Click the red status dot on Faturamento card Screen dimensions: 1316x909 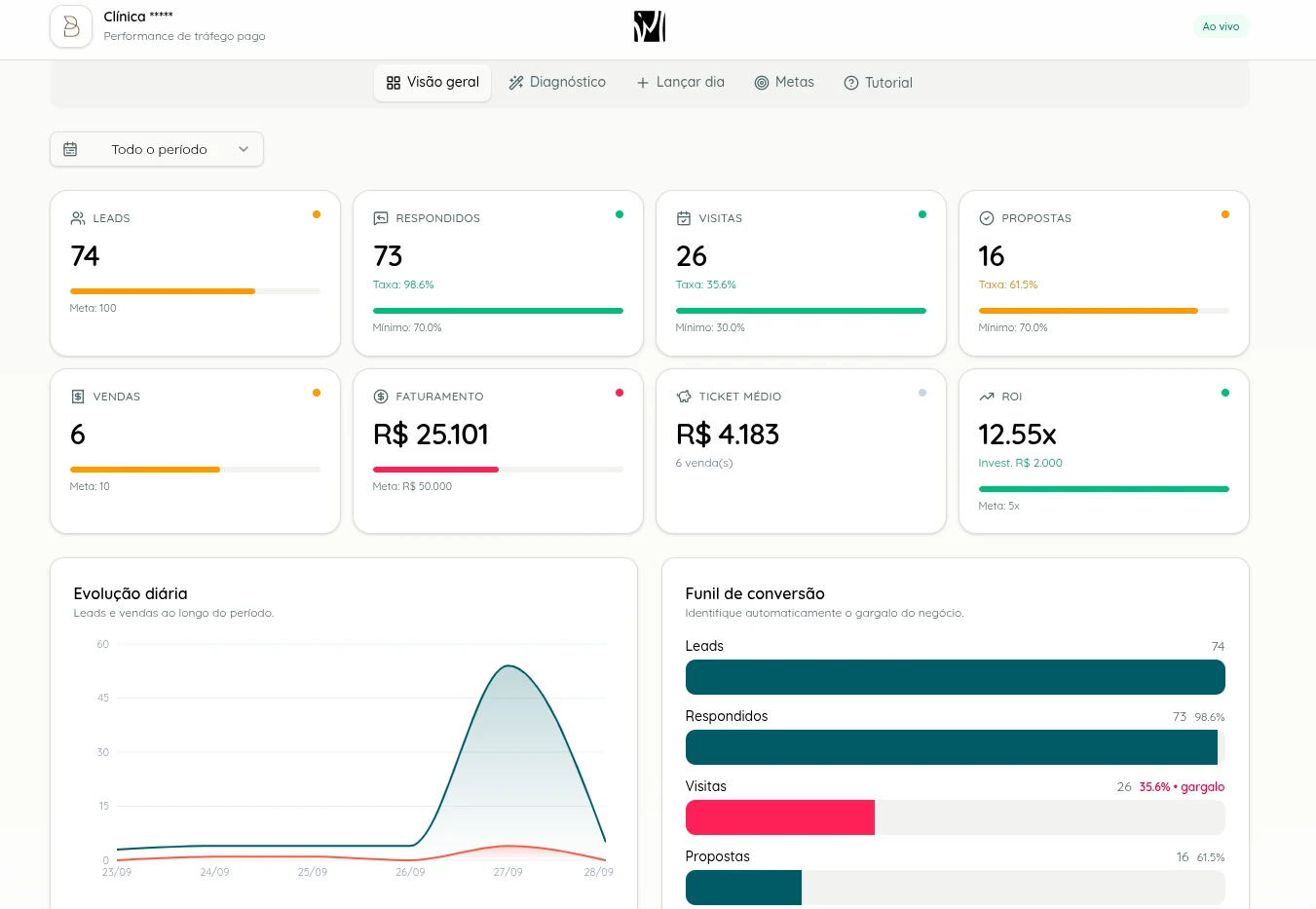(620, 393)
